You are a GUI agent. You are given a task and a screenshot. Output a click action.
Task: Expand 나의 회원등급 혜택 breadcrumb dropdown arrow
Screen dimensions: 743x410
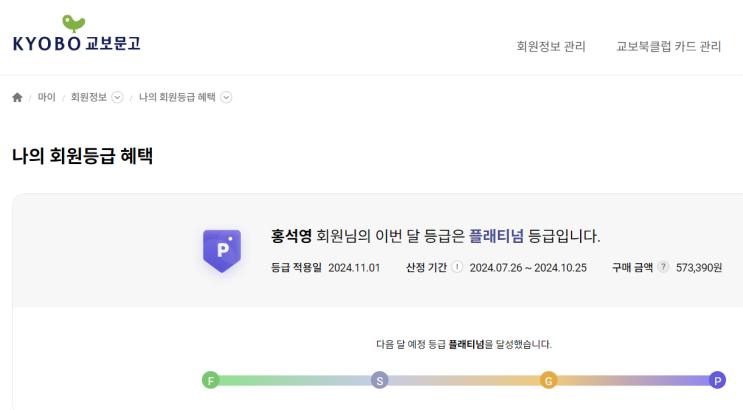pos(226,97)
